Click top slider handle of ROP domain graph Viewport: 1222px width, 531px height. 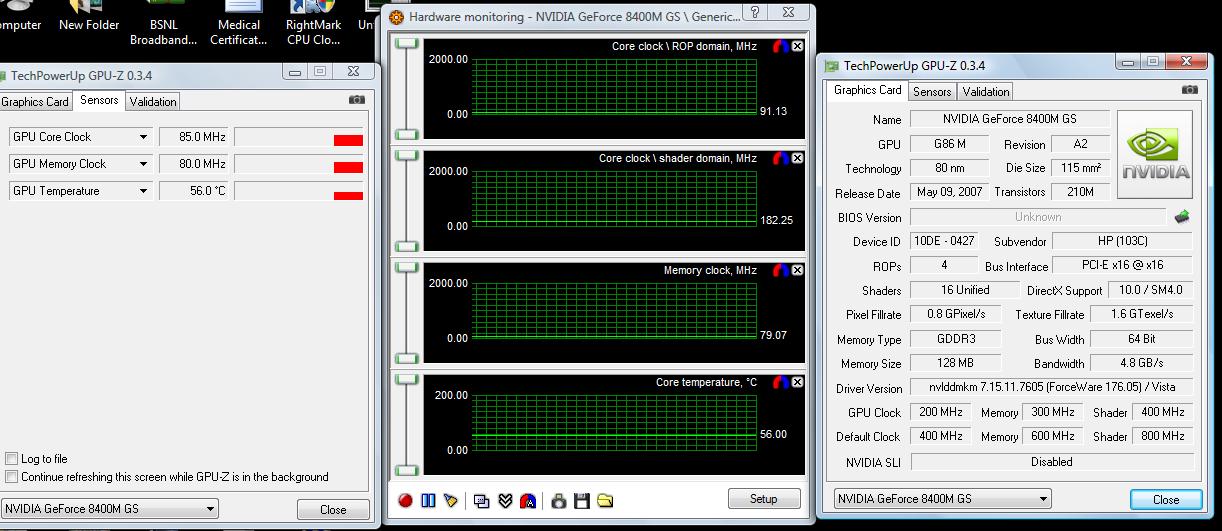[x=406, y=44]
